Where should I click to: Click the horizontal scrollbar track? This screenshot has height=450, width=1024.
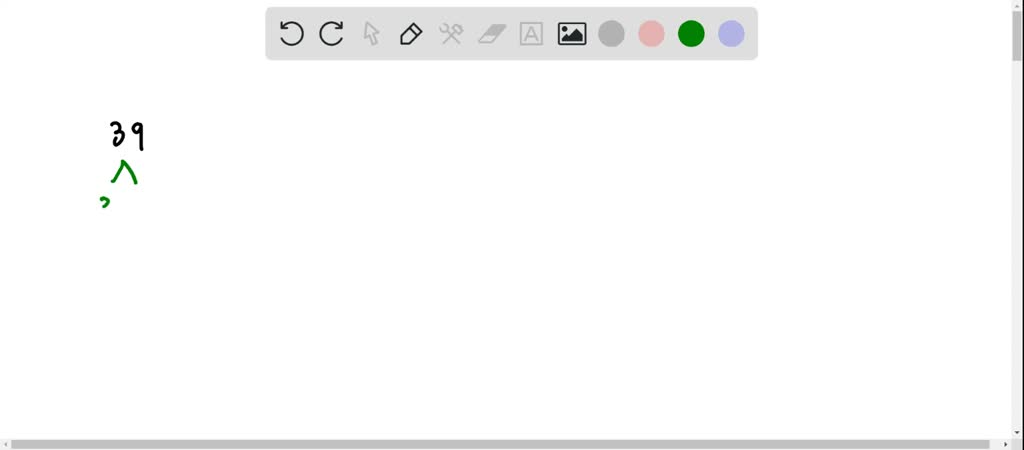click(505, 445)
